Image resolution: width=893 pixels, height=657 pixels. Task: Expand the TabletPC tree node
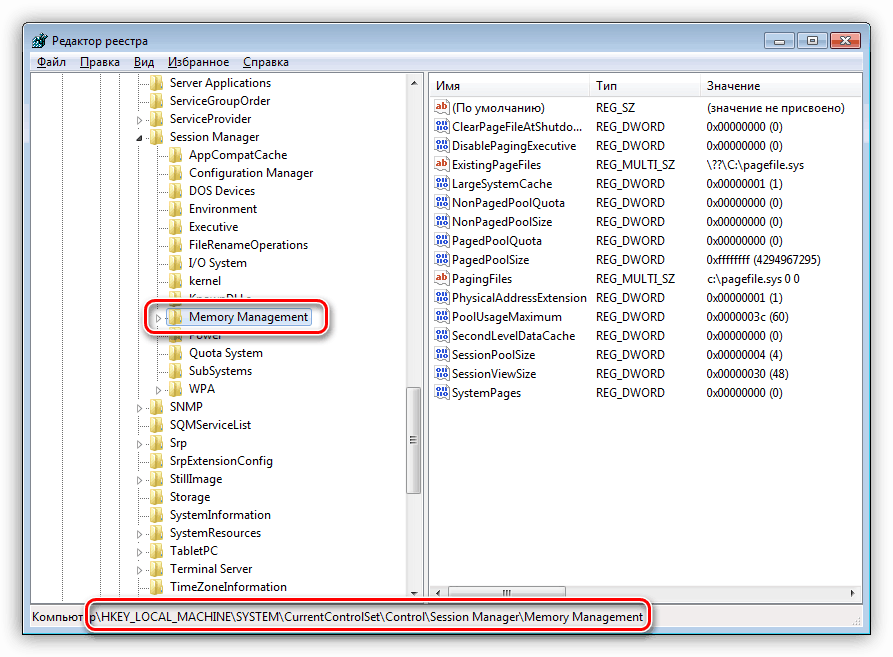[140, 552]
